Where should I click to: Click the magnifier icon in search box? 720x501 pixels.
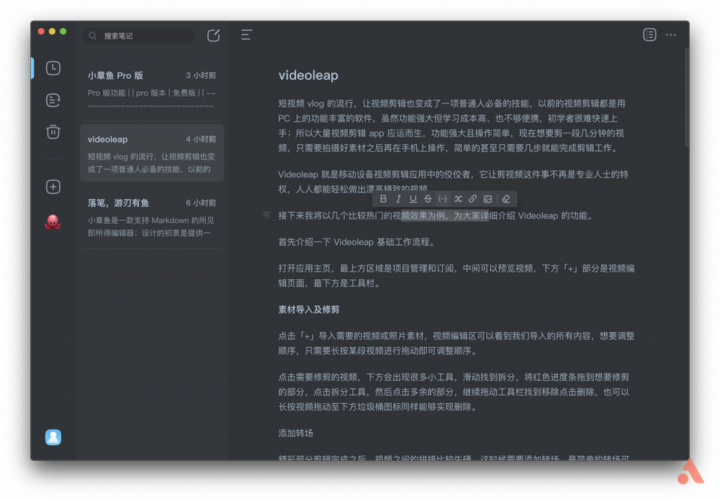(93, 36)
